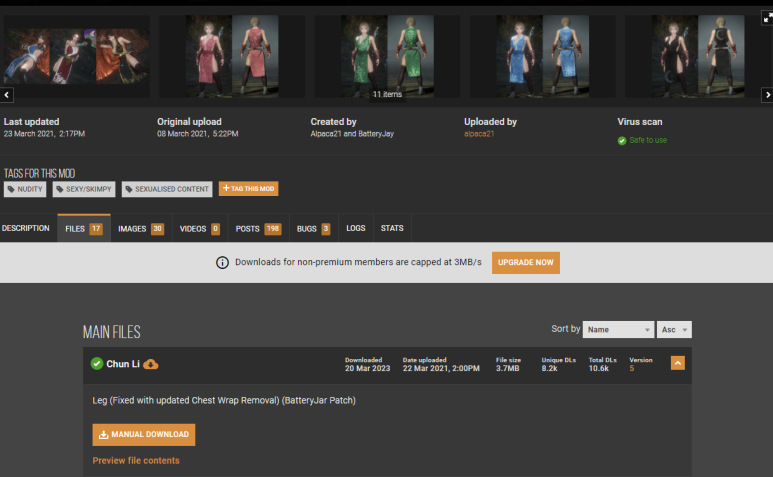
Task: Click the version number 5 value
Action: (632, 369)
